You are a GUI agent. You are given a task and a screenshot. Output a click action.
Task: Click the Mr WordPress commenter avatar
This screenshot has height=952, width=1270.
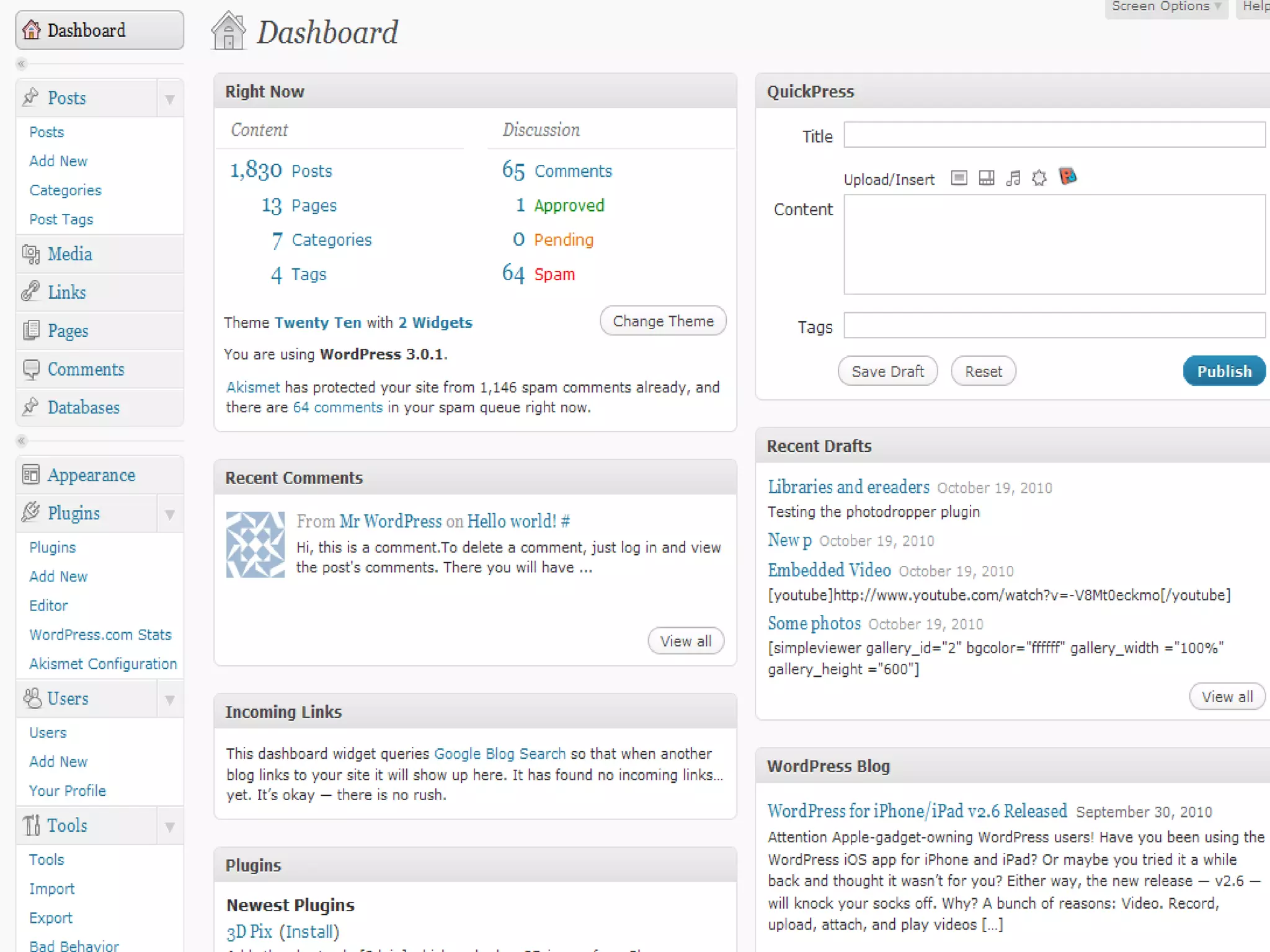pyautogui.click(x=255, y=544)
